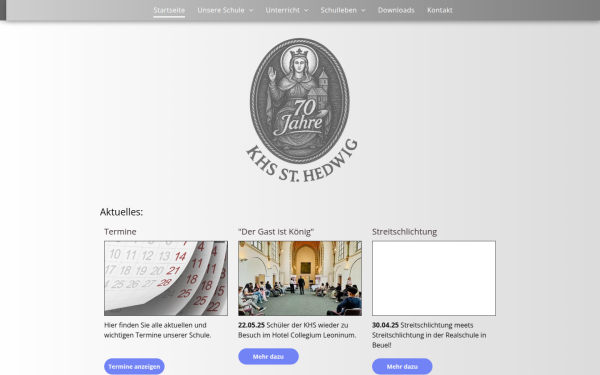Click Mehr dazu under Streitschlichtung
This screenshot has width=600, height=375.
(402, 366)
